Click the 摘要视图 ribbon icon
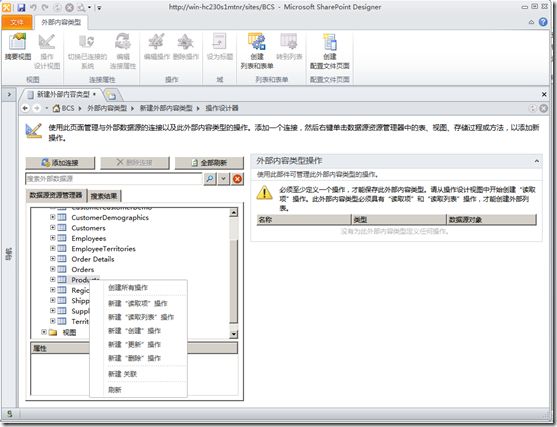This screenshot has height=427, width=557. point(18,42)
